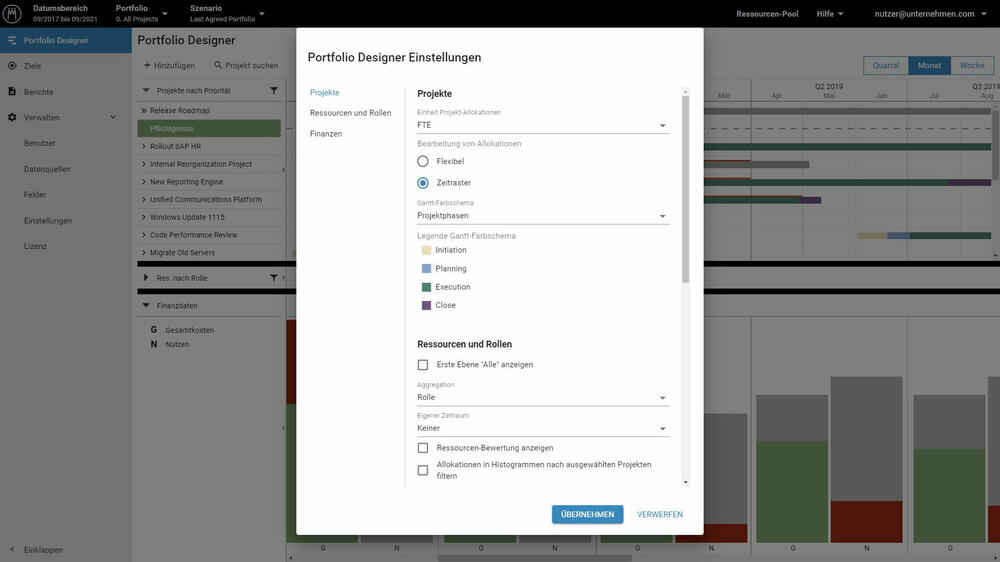Open the Aggregation Rolle dropdown
Viewport: 1000px width, 562px height.
(x=542, y=398)
